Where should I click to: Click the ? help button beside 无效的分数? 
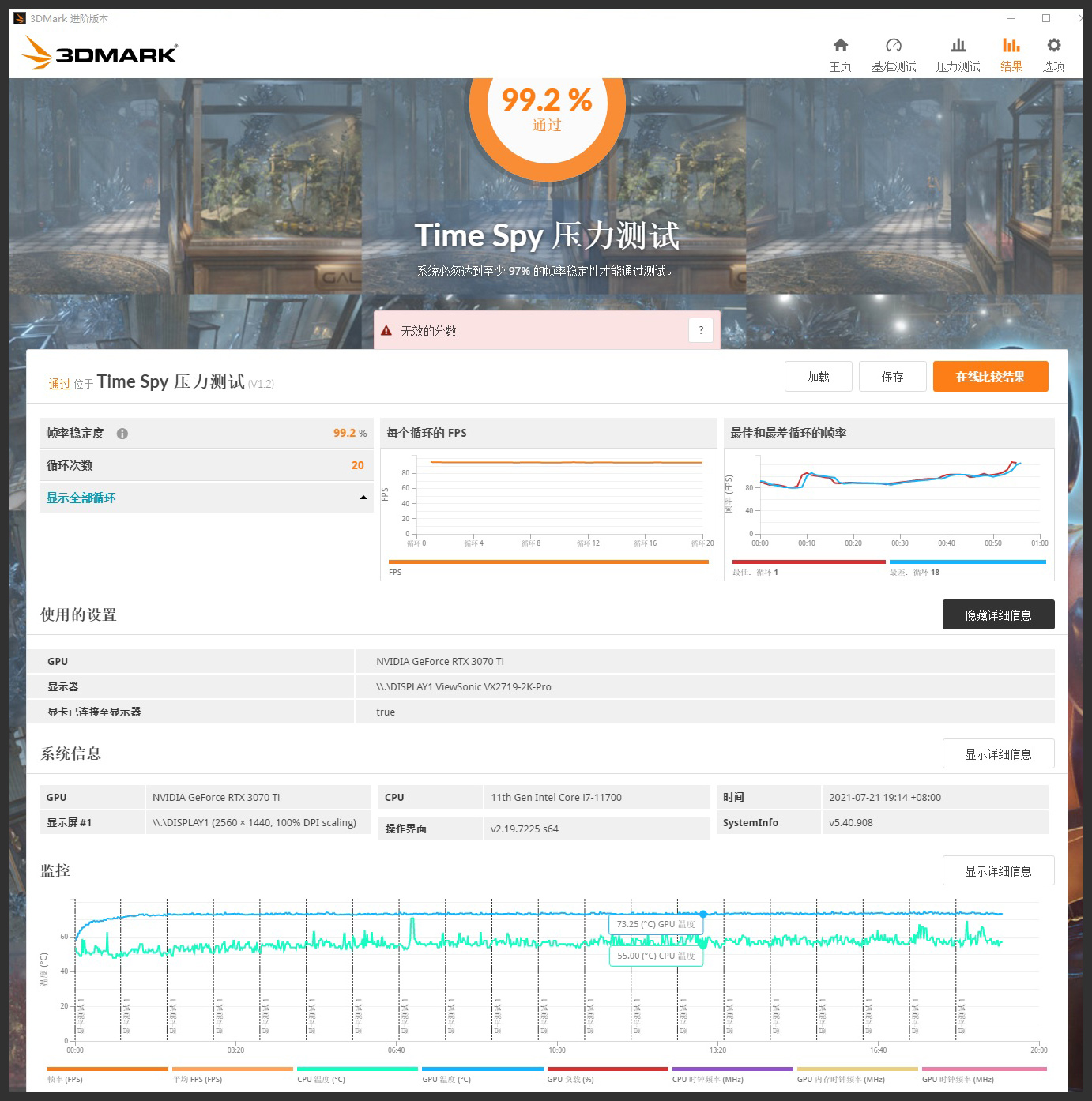701,330
